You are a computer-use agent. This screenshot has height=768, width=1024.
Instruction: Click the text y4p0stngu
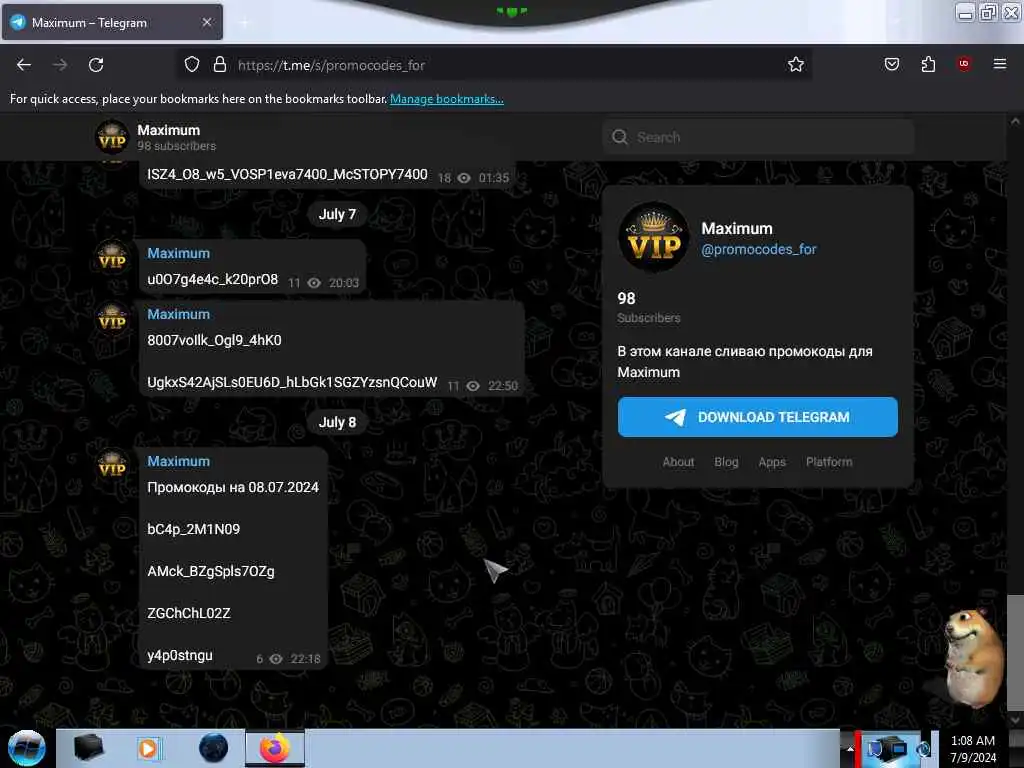point(180,656)
